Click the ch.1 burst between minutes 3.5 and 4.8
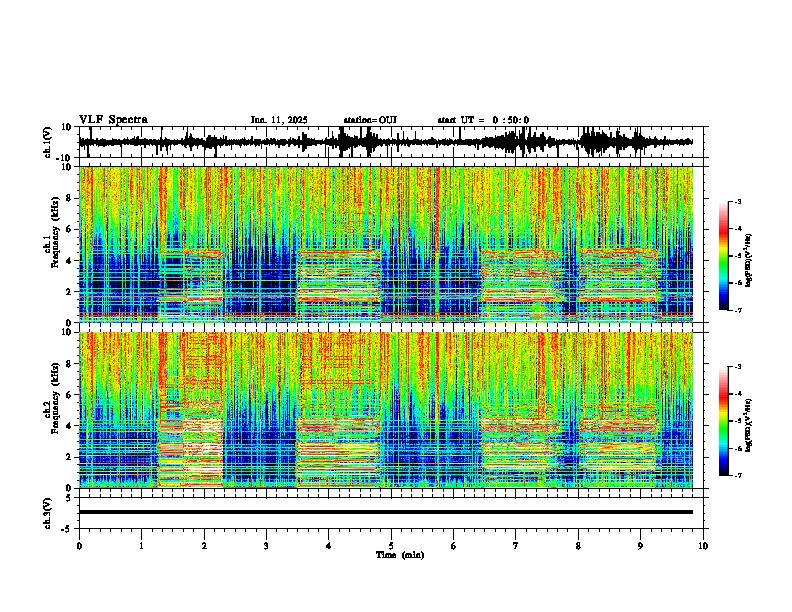This screenshot has width=792, height=612. [338, 277]
